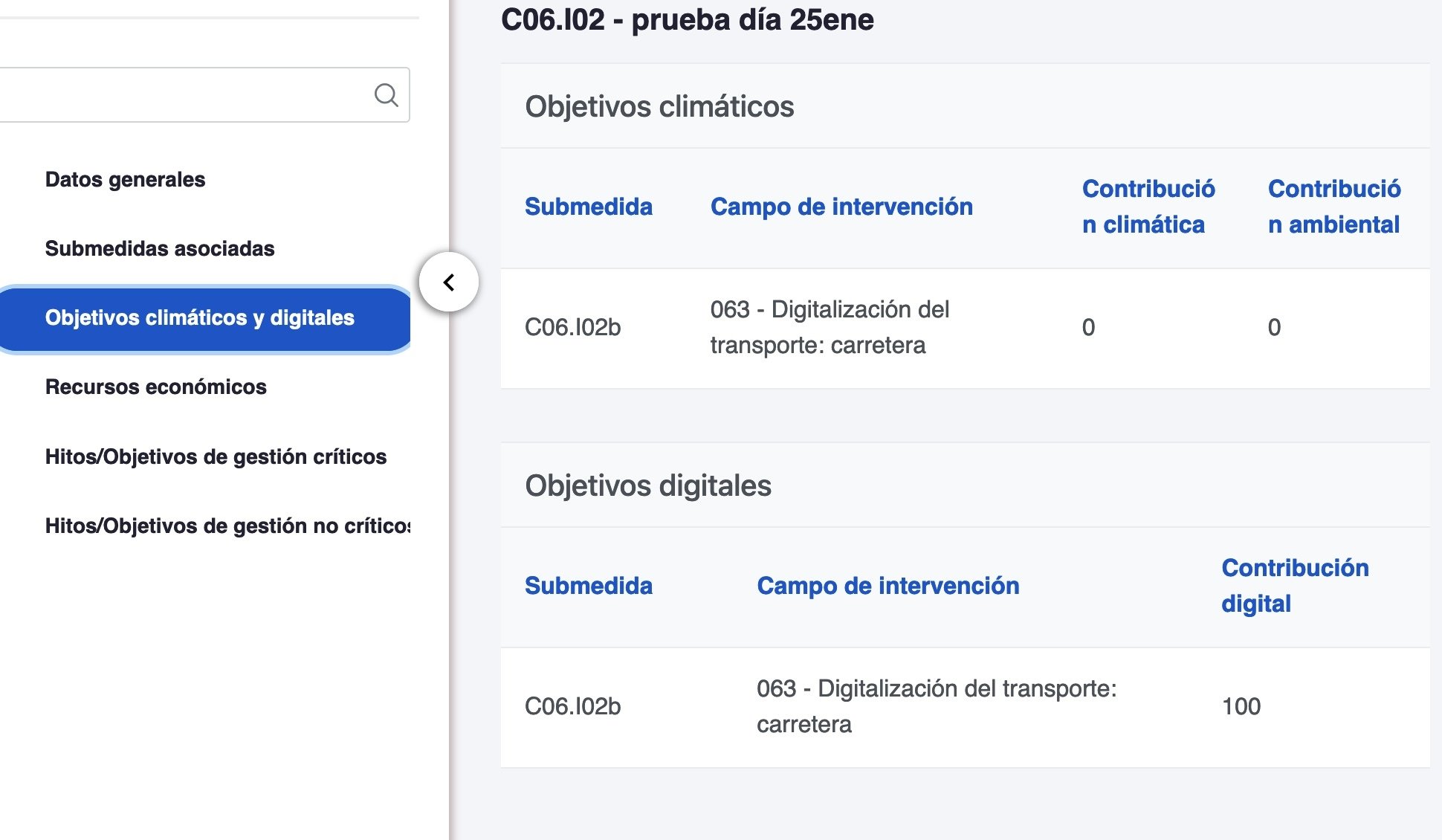
Task: Open Datos generales section
Action: (x=125, y=179)
